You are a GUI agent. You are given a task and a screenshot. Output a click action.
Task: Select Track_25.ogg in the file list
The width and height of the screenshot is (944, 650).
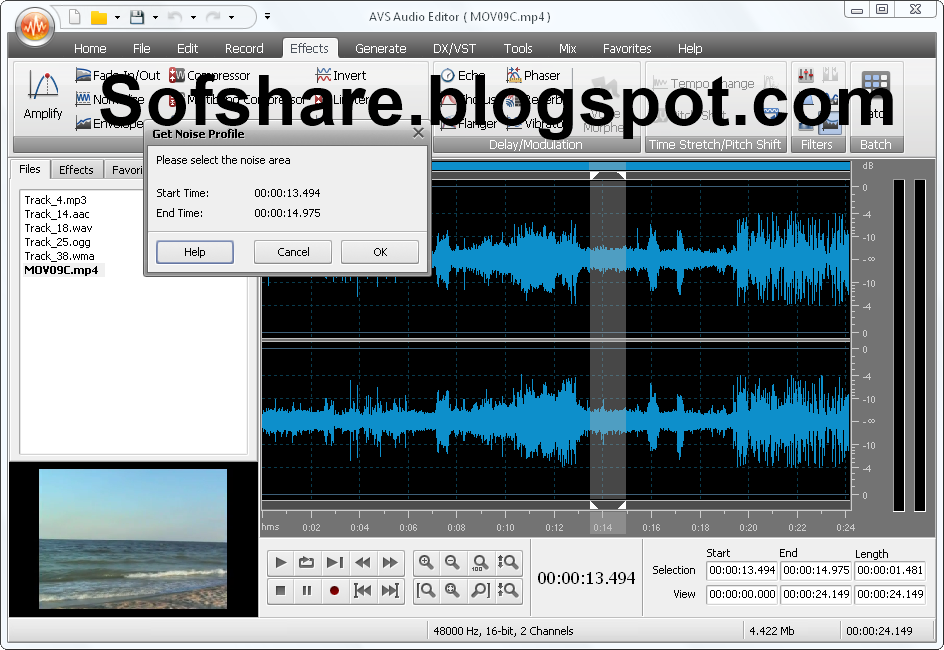57,242
